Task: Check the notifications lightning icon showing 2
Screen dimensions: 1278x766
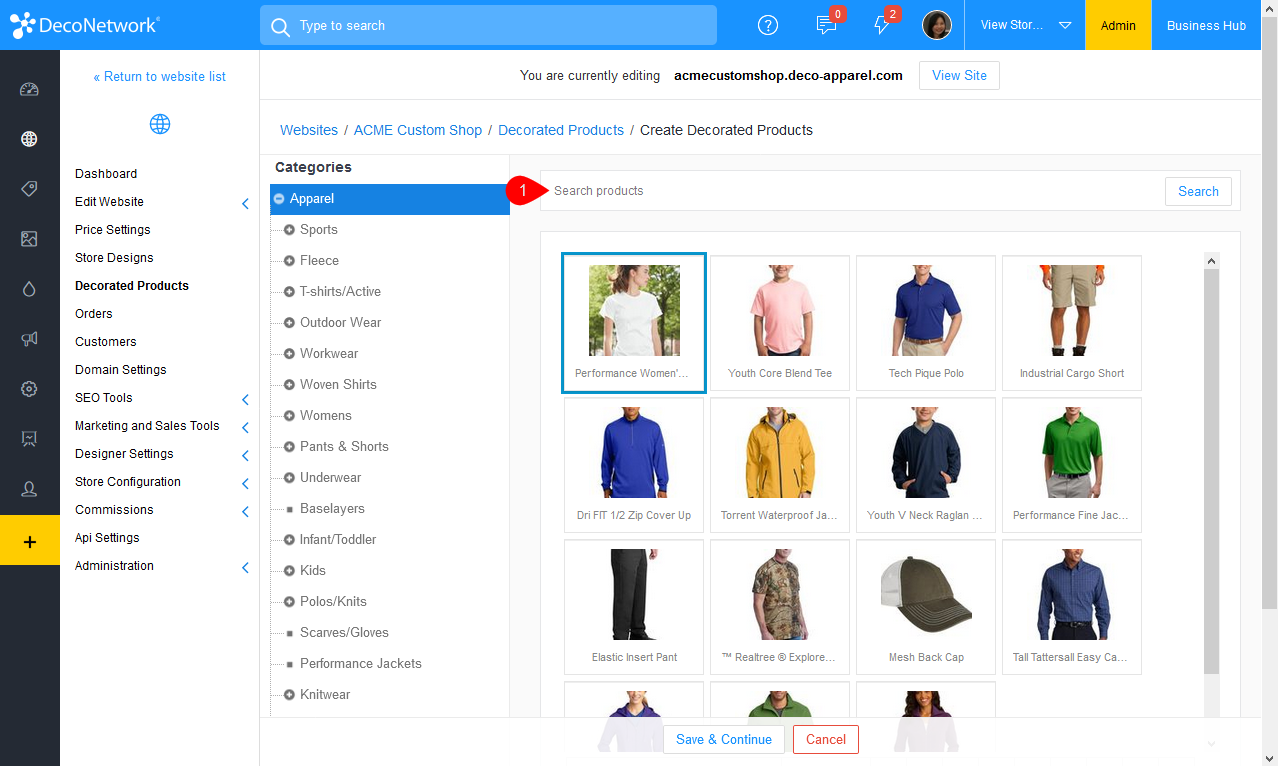Action: [x=881, y=25]
